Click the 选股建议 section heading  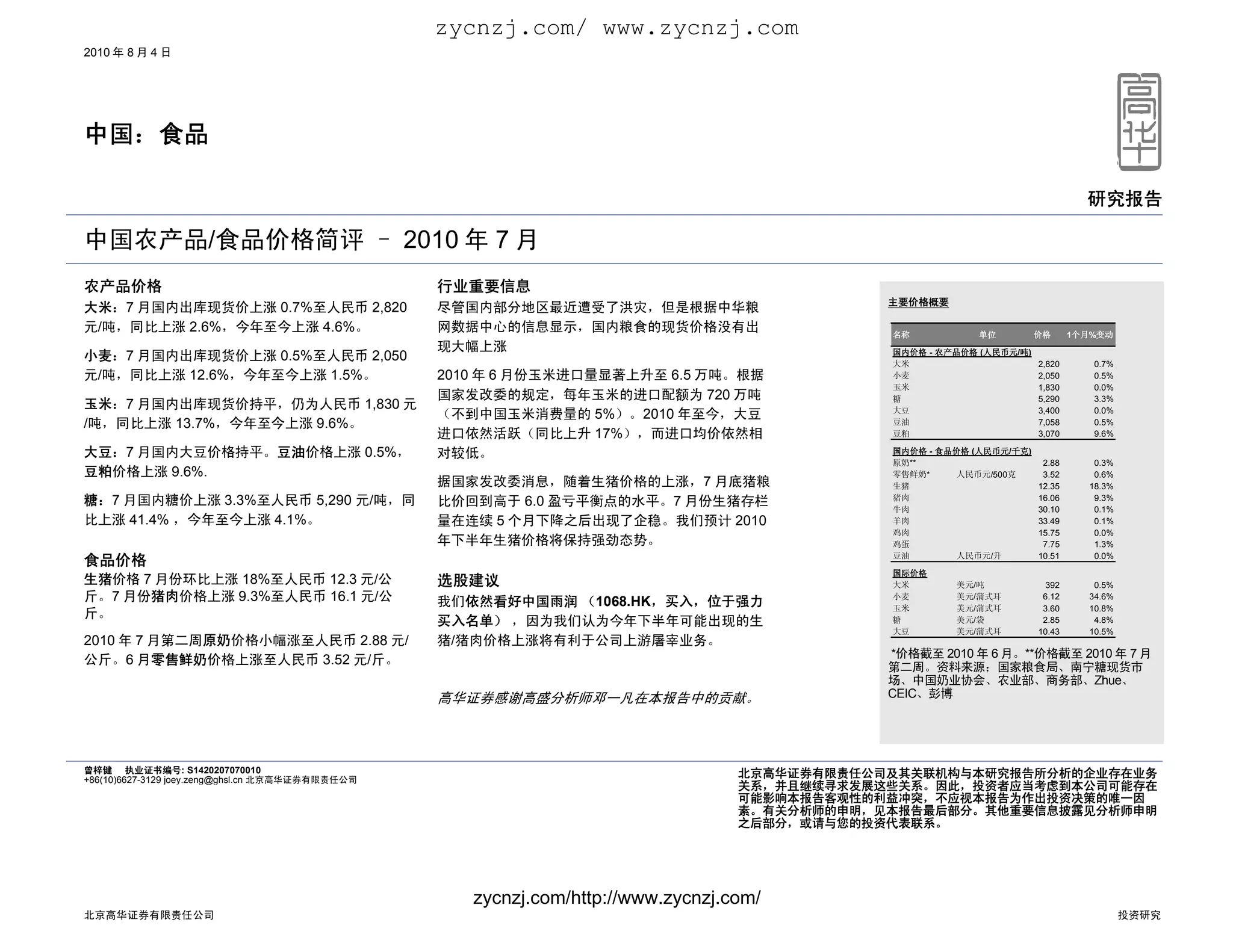point(468,580)
